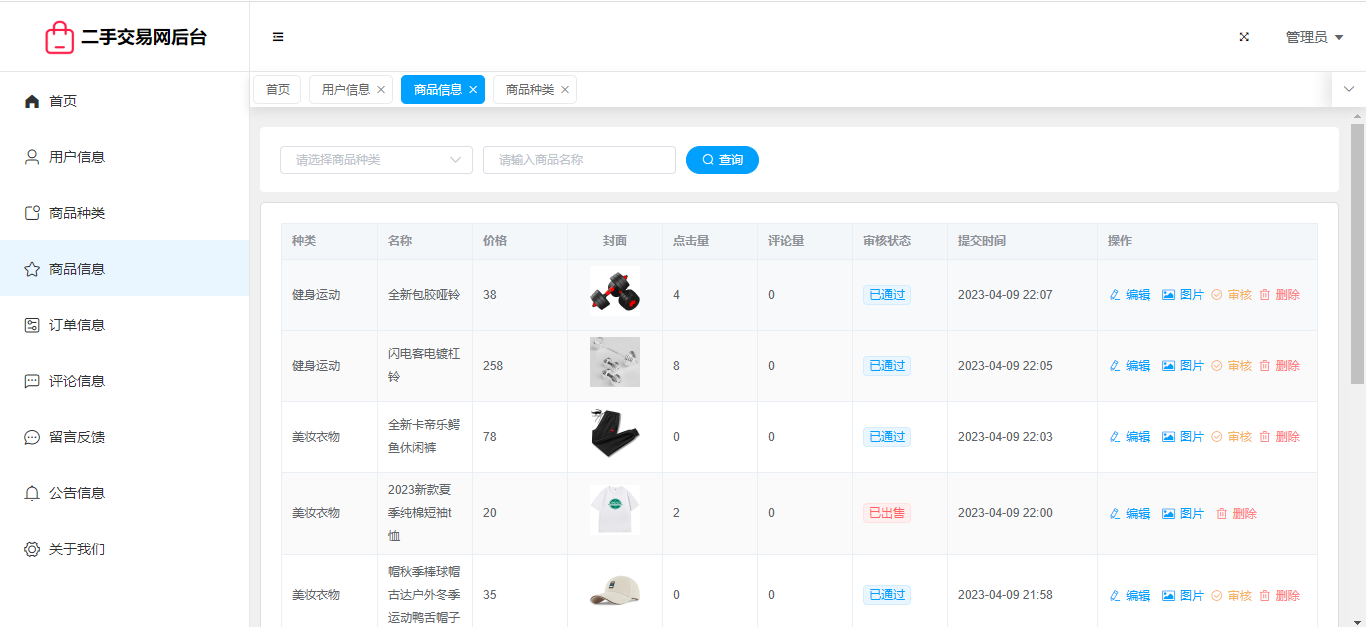Focus the 请输入商品名称 input field

point(579,160)
